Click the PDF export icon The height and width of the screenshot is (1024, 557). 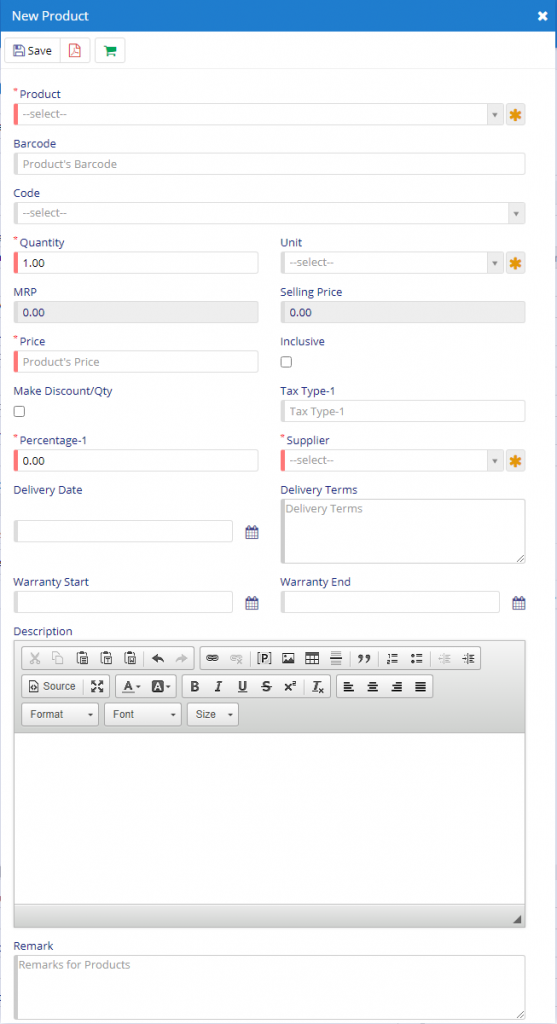point(75,50)
